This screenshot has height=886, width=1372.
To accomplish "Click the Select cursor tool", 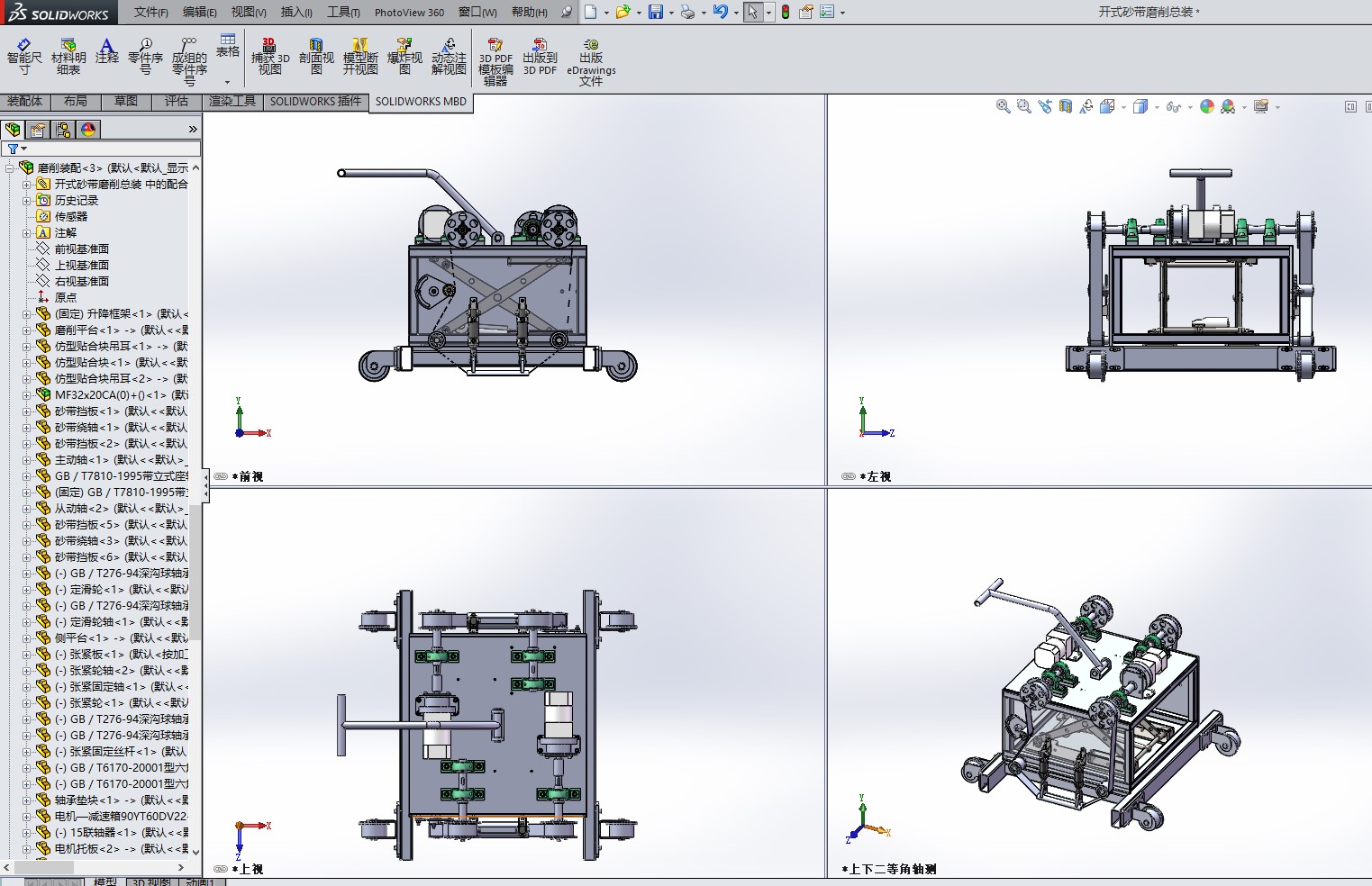I will [752, 12].
